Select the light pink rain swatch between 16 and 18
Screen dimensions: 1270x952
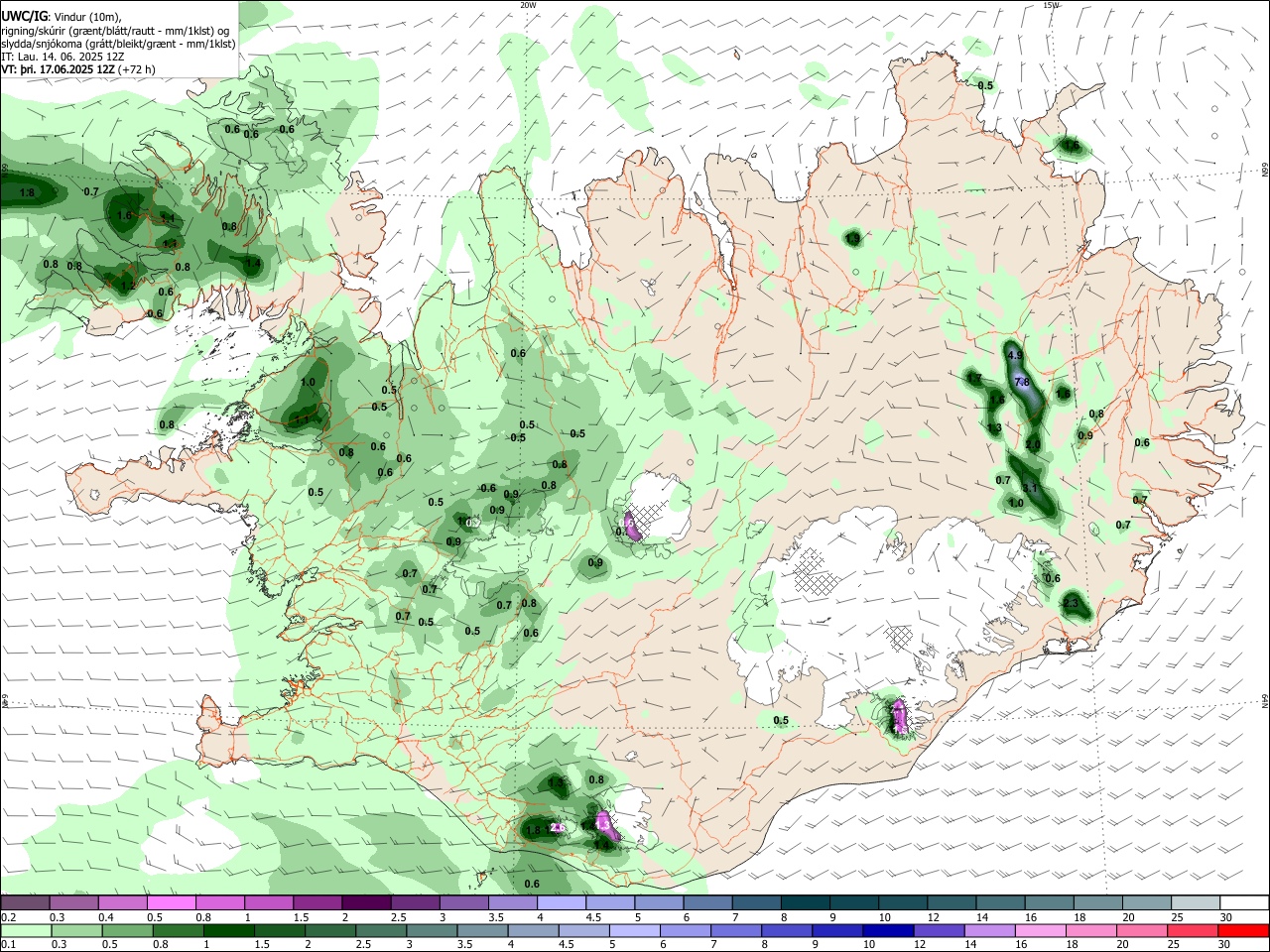[x=1039, y=930]
